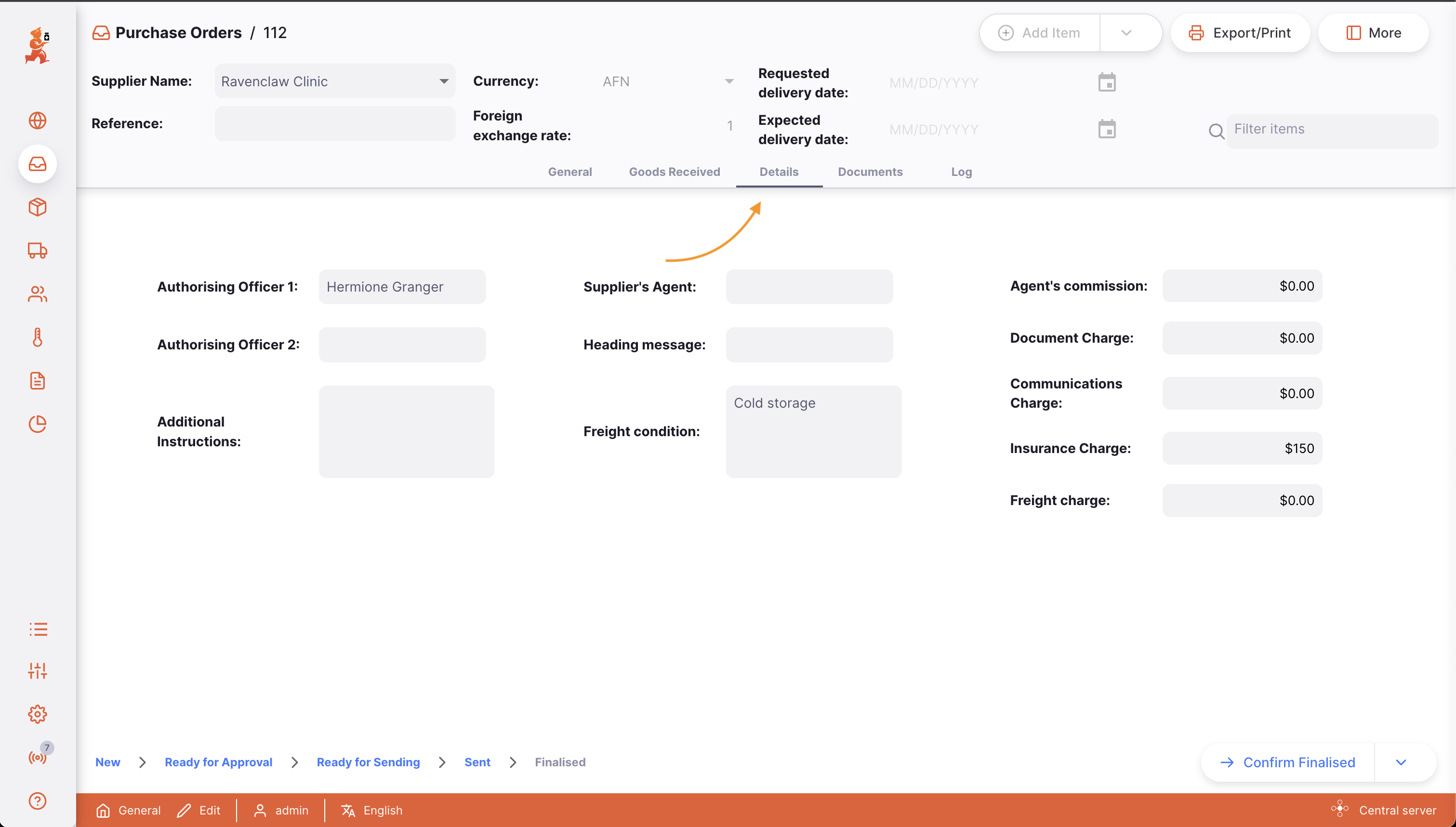Expand Confirm Finalised options chevron

coord(1401,761)
